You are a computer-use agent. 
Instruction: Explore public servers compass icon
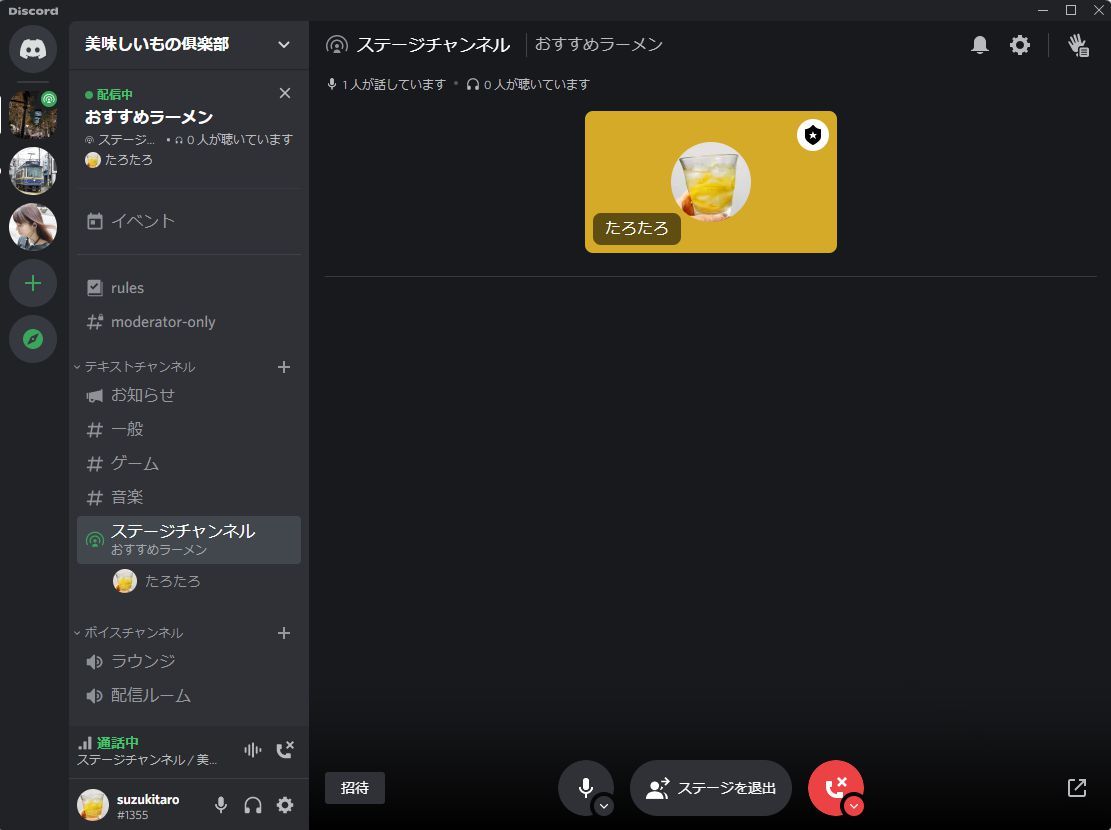point(33,340)
